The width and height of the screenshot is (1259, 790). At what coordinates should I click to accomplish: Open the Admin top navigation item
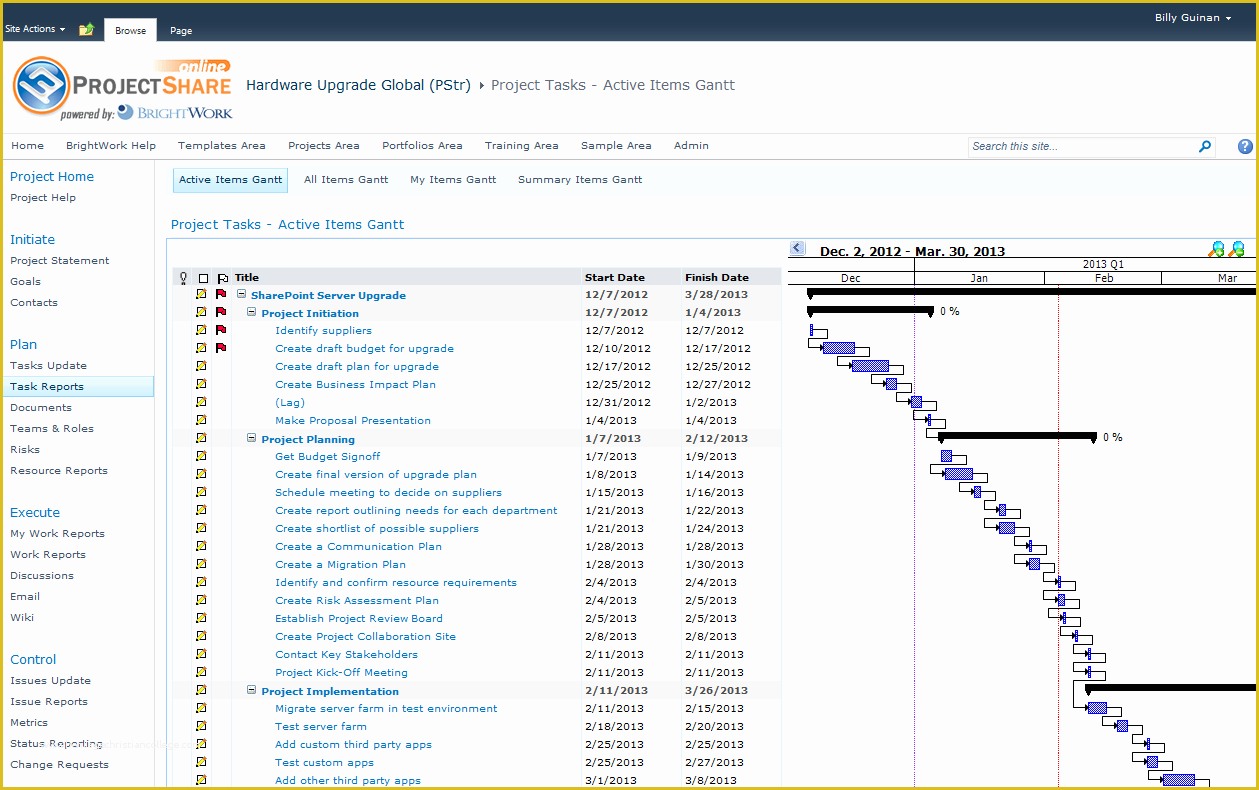click(691, 146)
